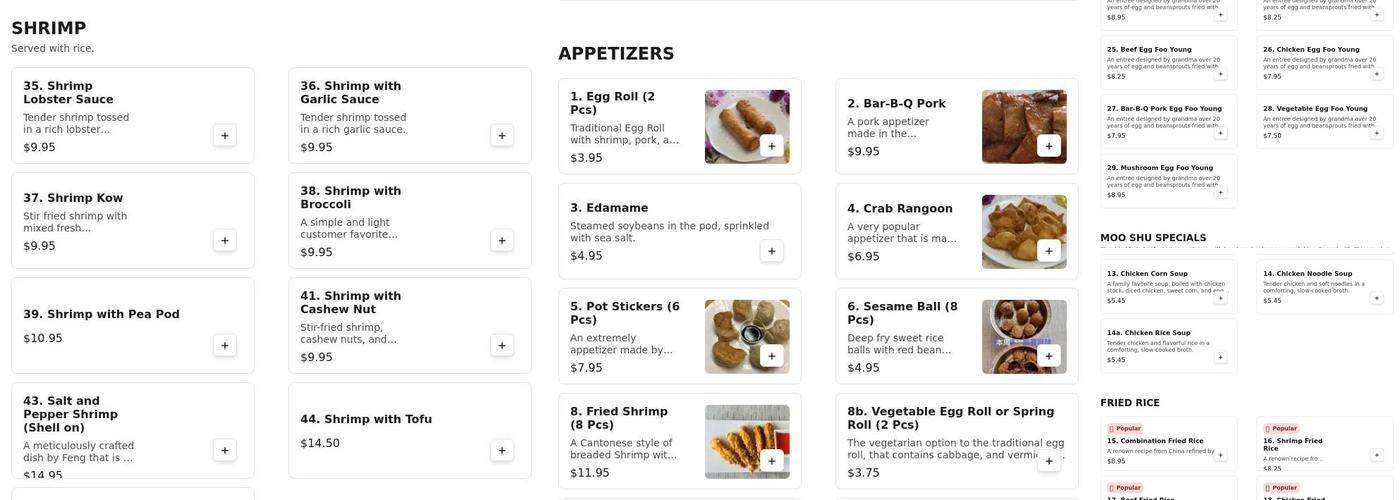Image resolution: width=1400 pixels, height=500 pixels.
Task: Add Shrimp with Pea Pod item
Action: coord(224,346)
